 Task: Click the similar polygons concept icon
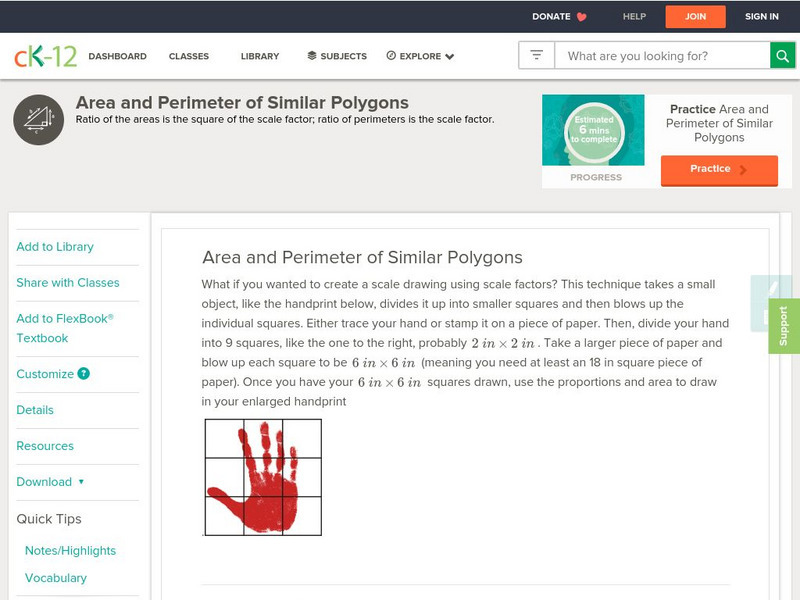[x=39, y=120]
